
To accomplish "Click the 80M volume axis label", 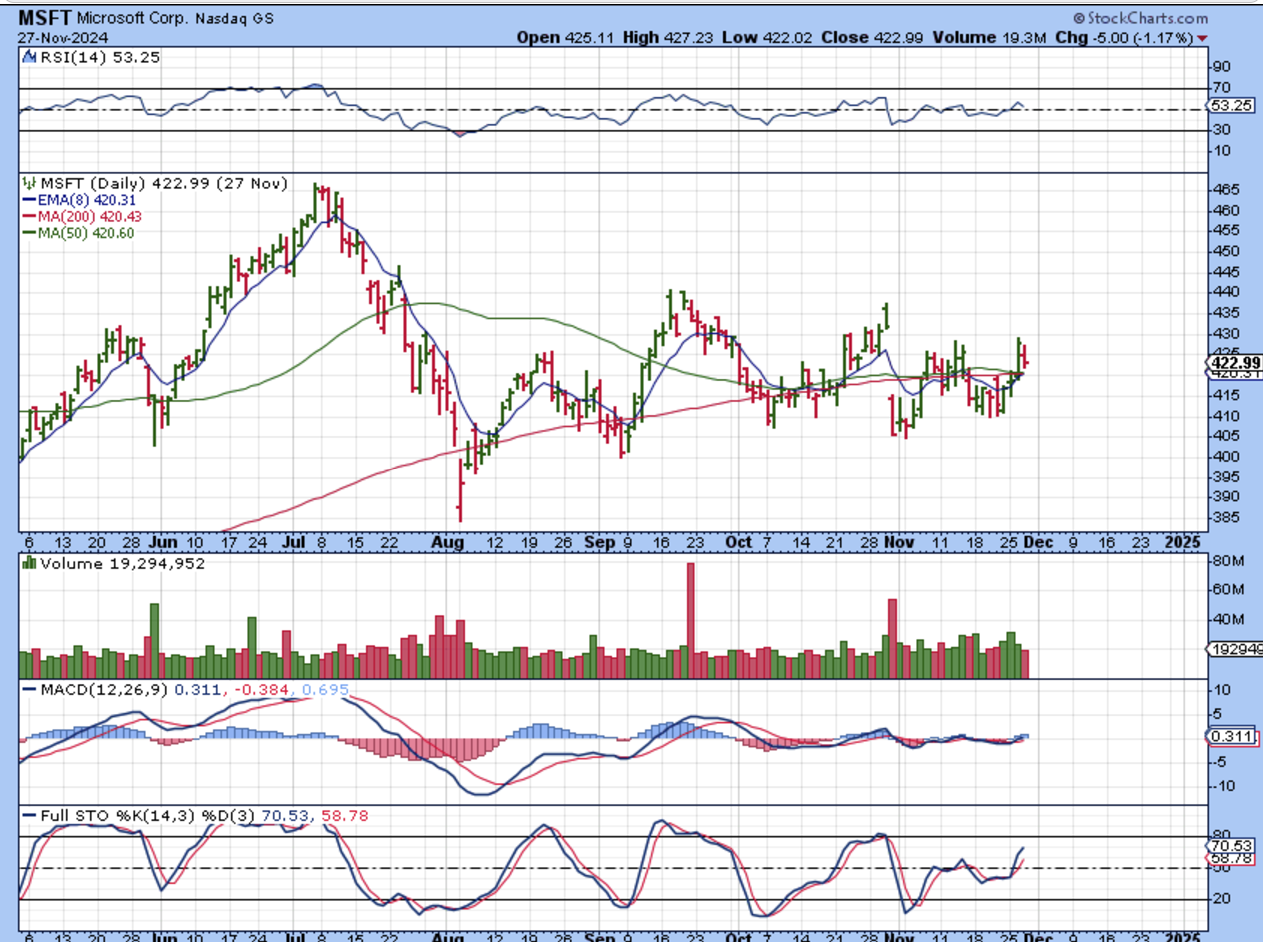I will point(1226,560).
